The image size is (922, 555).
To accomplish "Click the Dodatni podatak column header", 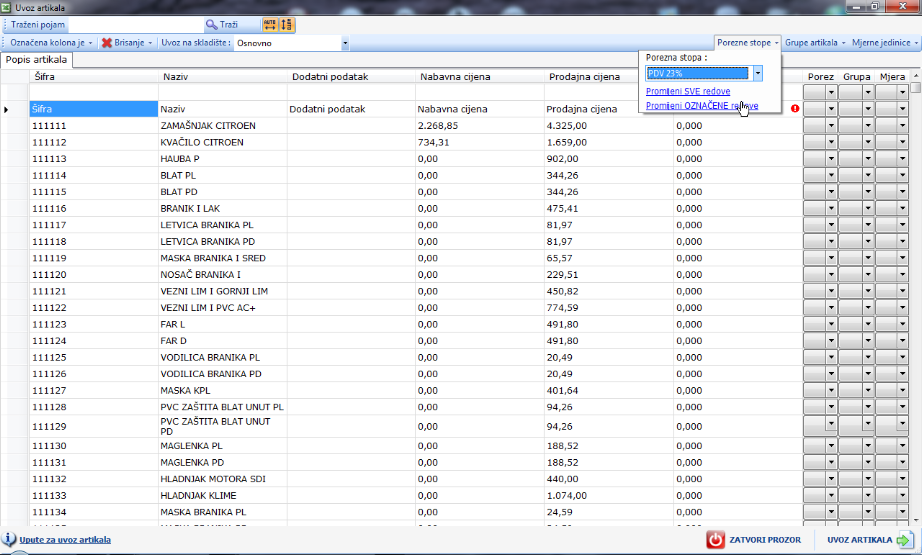I will [352, 77].
